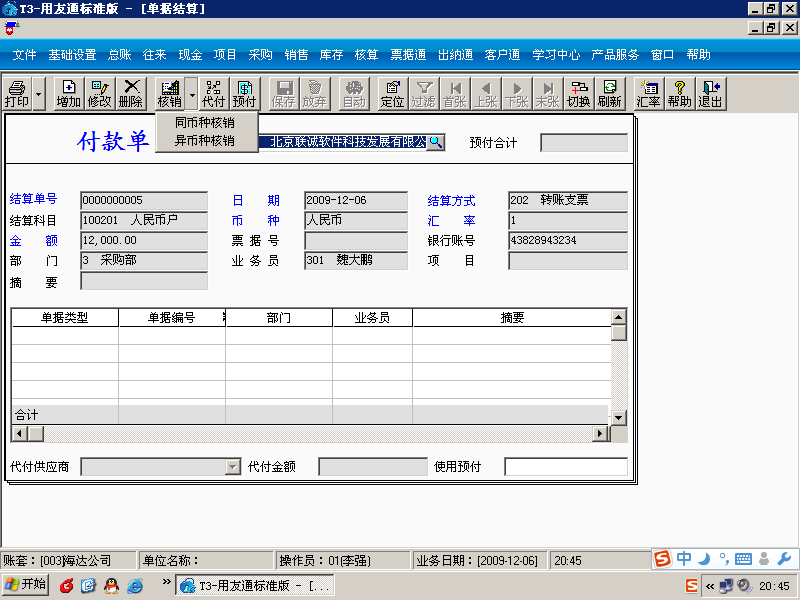
Task: Open the 总账 menu
Action: point(120,55)
